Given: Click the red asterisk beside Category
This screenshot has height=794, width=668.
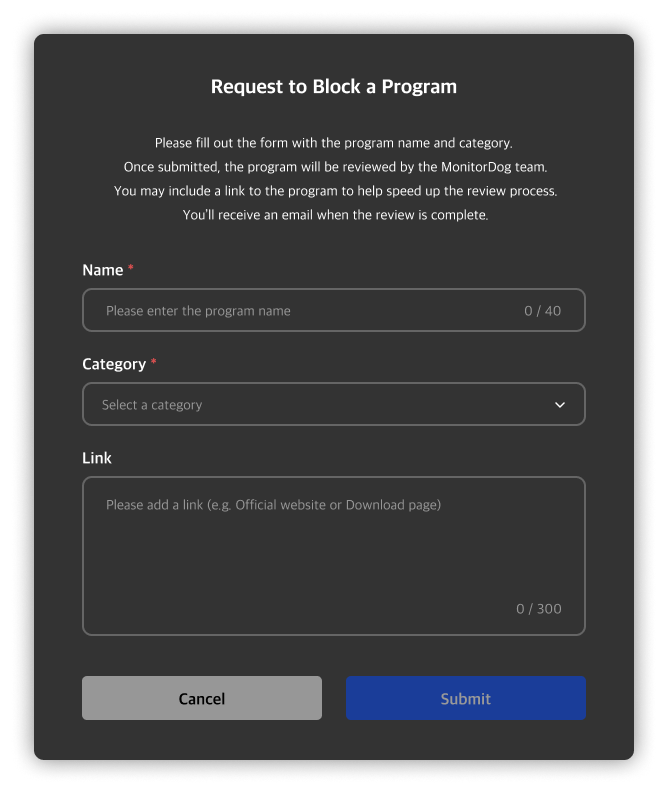Looking at the screenshot, I should pos(154,363).
